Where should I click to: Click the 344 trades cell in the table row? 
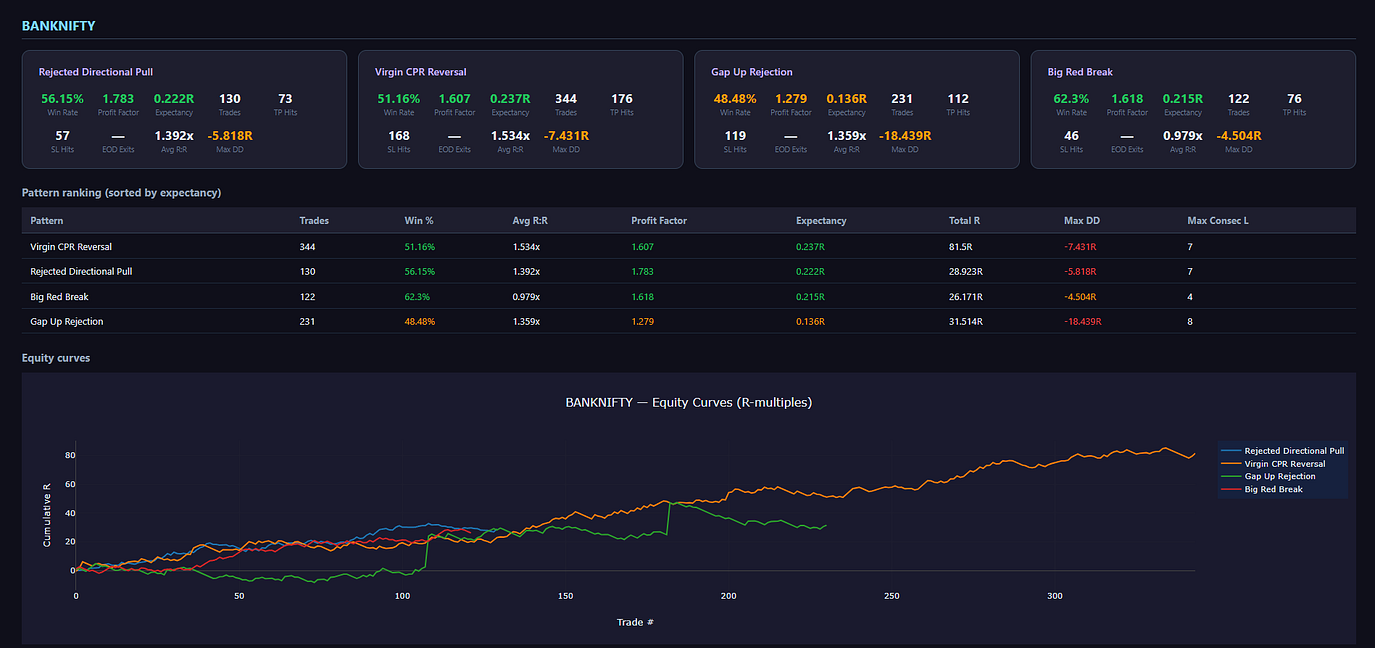click(308, 246)
